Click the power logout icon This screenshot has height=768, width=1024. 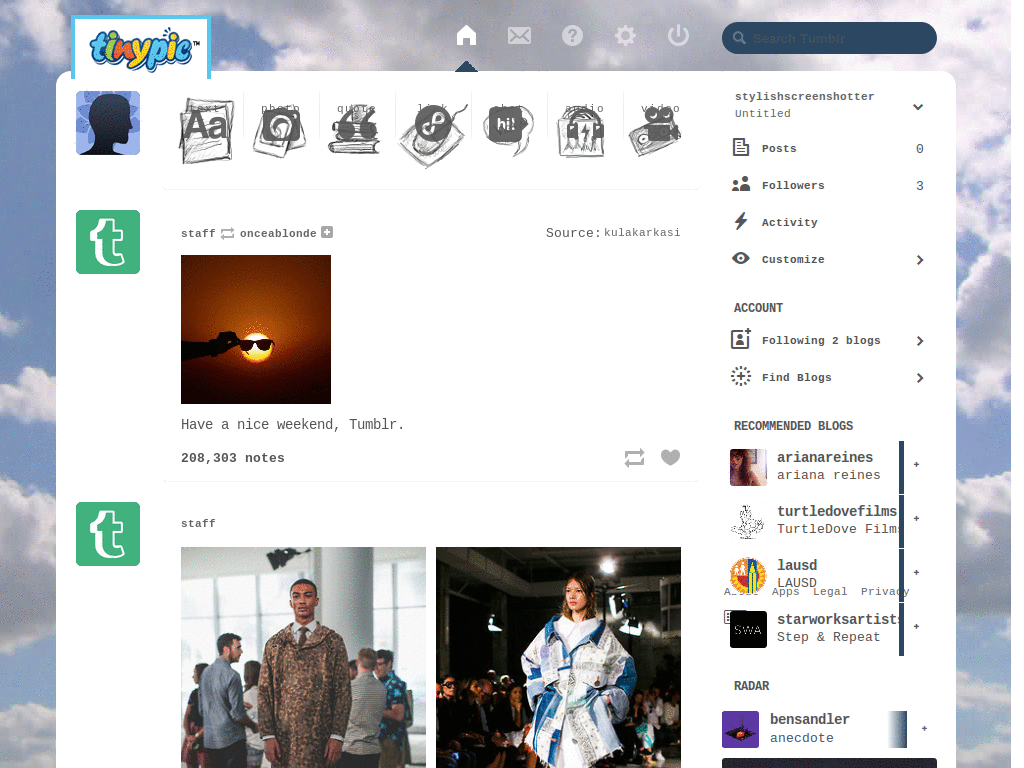[678, 35]
